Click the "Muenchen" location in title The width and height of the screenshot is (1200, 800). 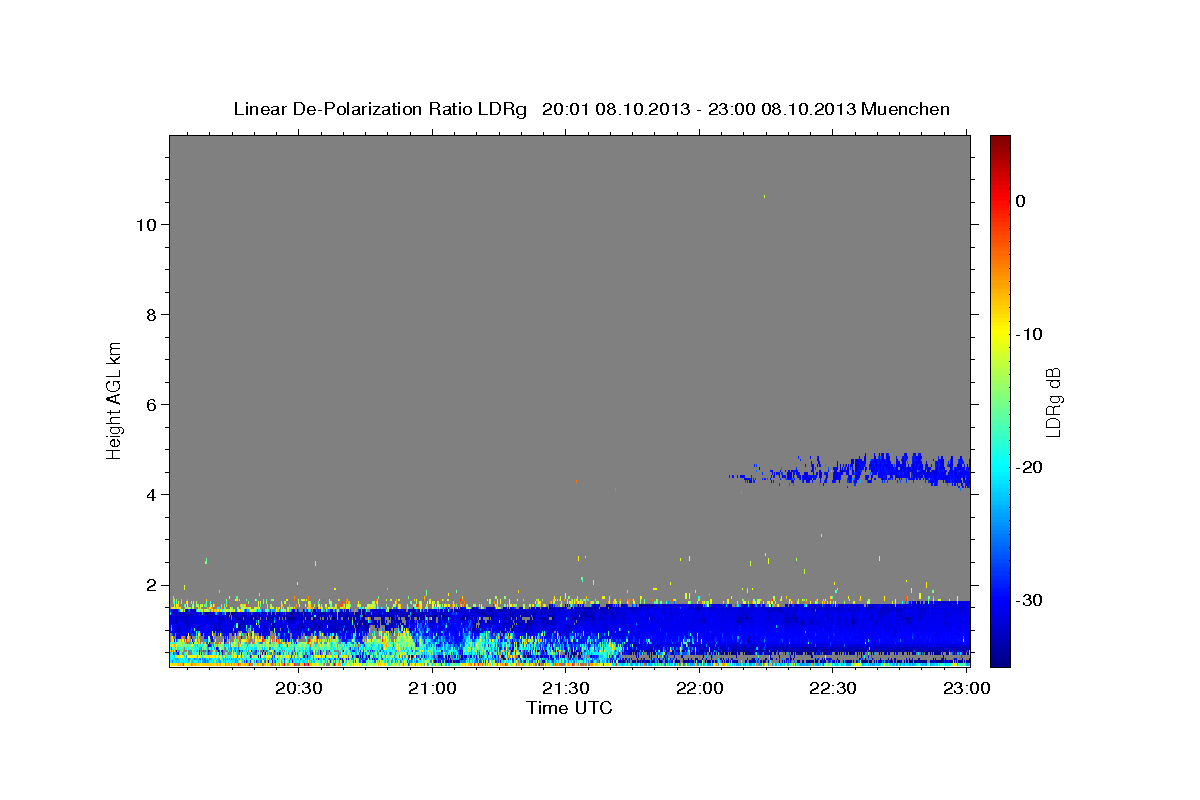pyautogui.click(x=905, y=109)
